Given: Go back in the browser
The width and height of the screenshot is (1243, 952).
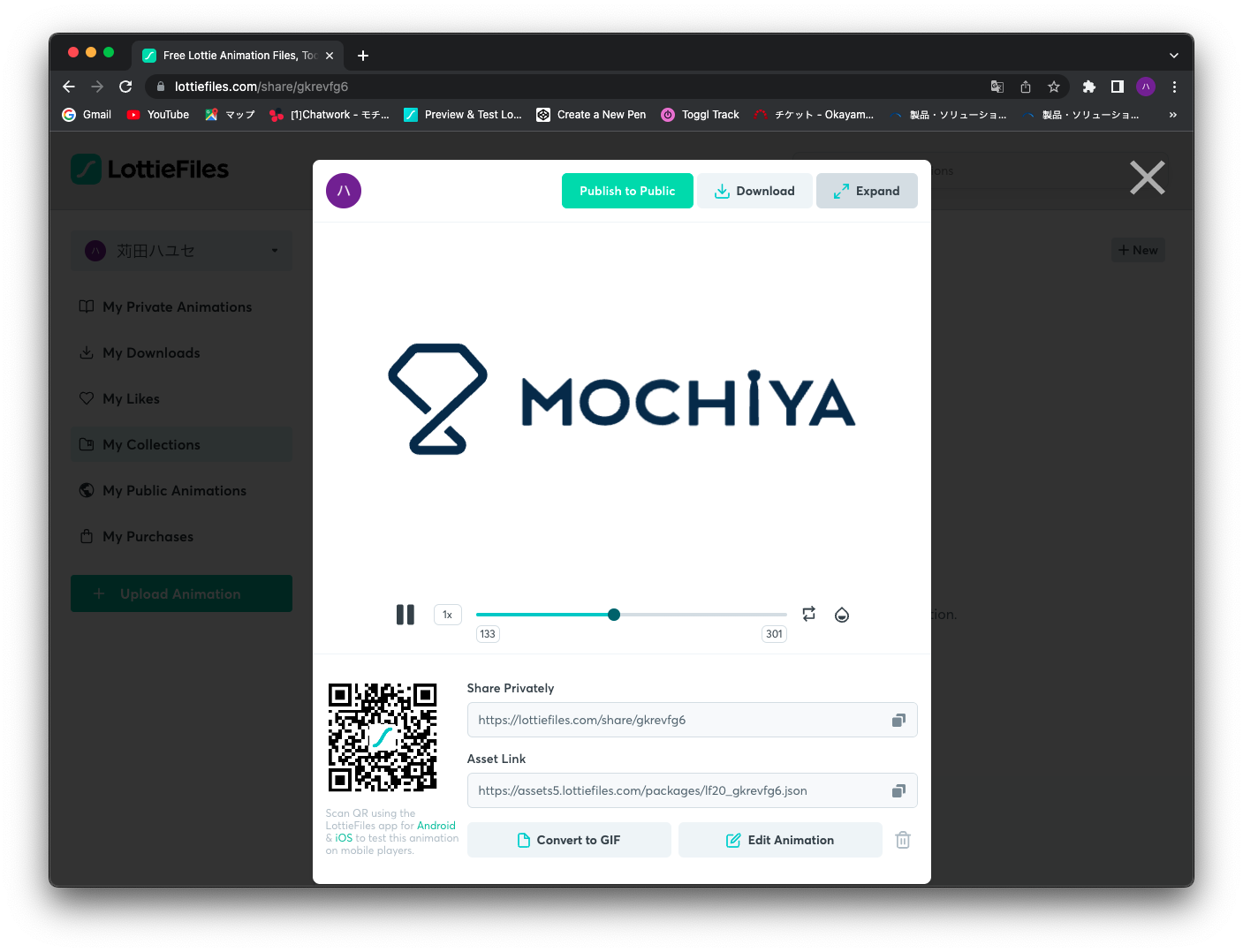Looking at the screenshot, I should [69, 87].
